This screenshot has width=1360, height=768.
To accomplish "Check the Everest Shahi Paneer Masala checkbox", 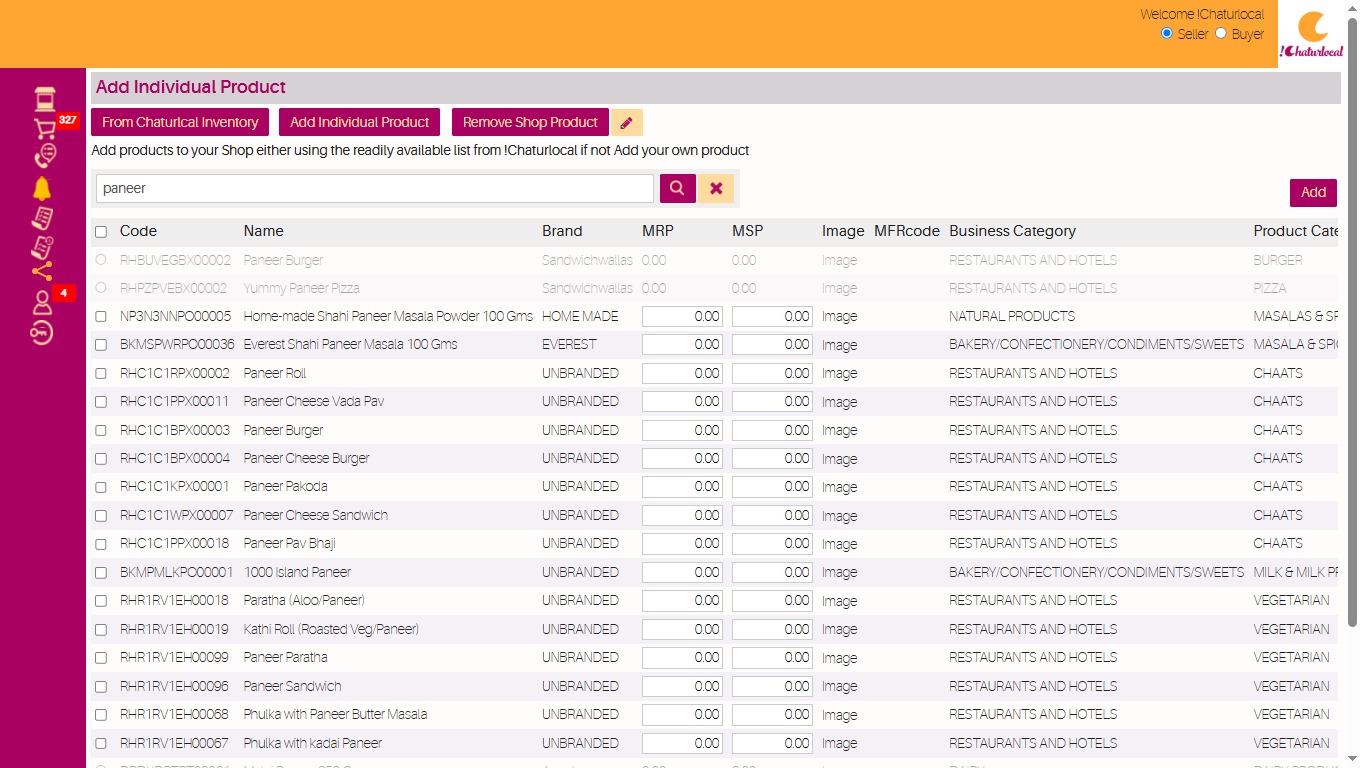I will [101, 345].
